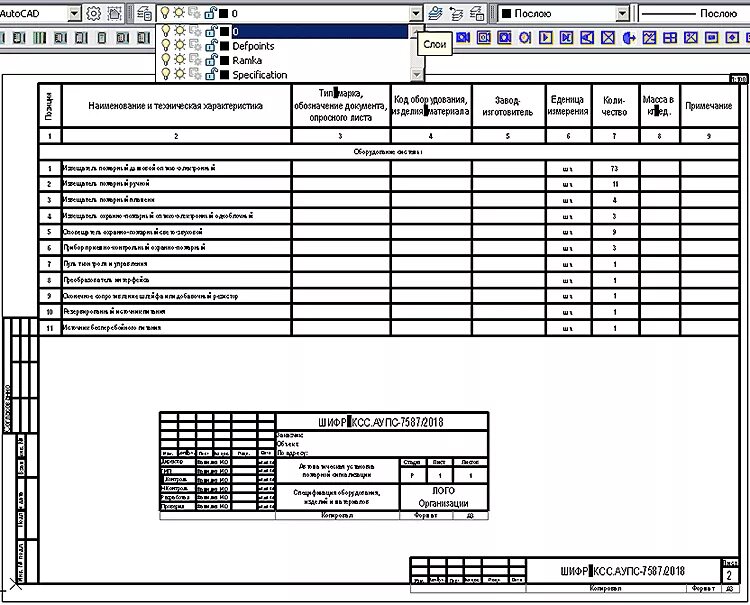The height and width of the screenshot is (605, 750).
Task: Turn off Defpoints layer lightbulb
Action: coord(165,45)
